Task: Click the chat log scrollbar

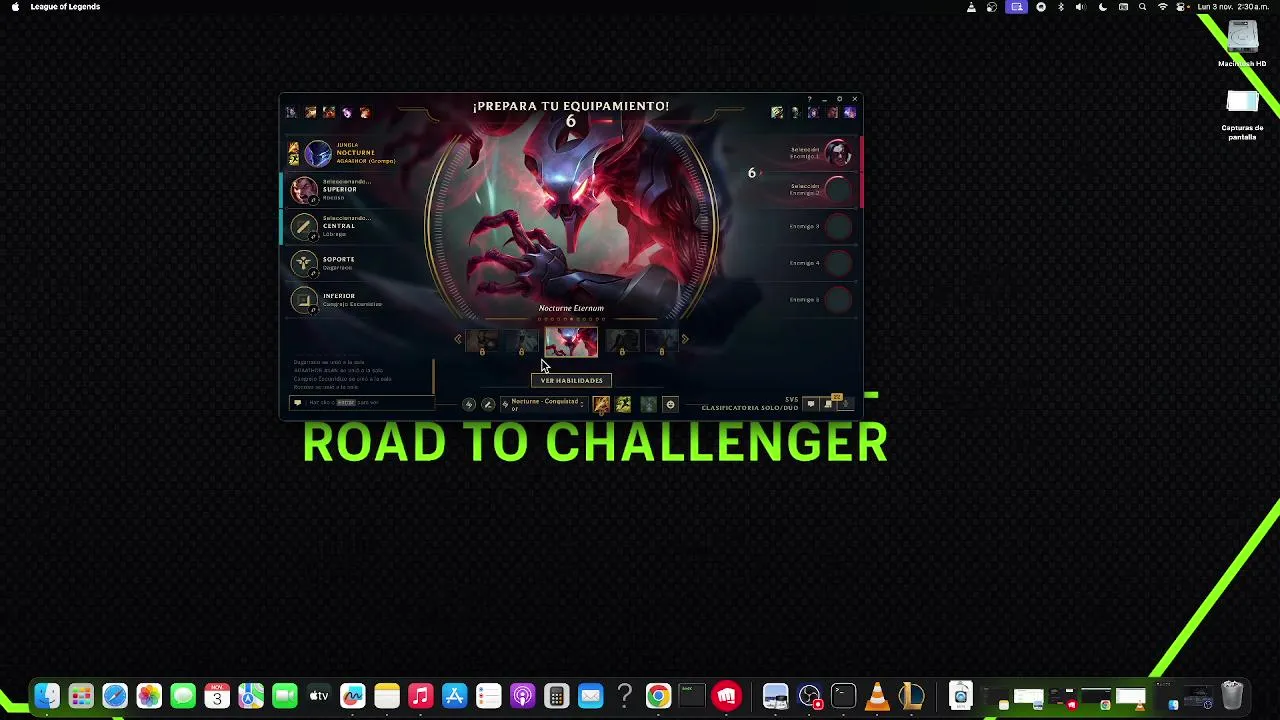Action: [433, 376]
